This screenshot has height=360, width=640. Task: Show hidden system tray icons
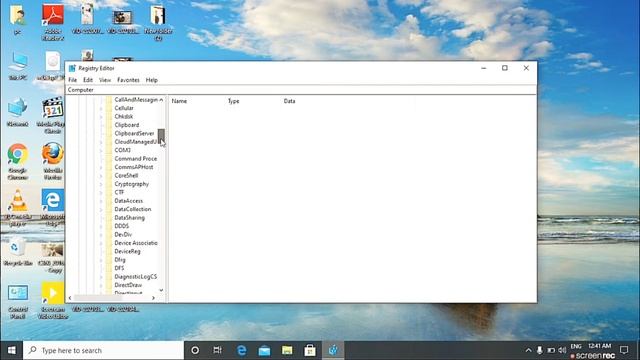click(x=528, y=350)
